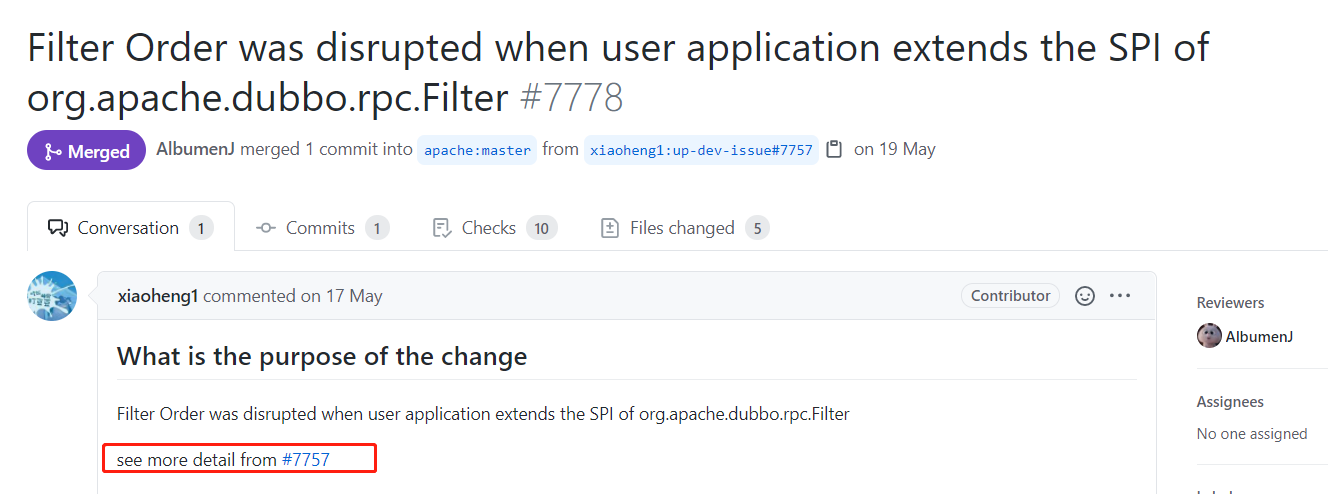This screenshot has width=1328, height=494.
Task: Click the Conversation tab speech bubble icon
Action: click(58, 228)
